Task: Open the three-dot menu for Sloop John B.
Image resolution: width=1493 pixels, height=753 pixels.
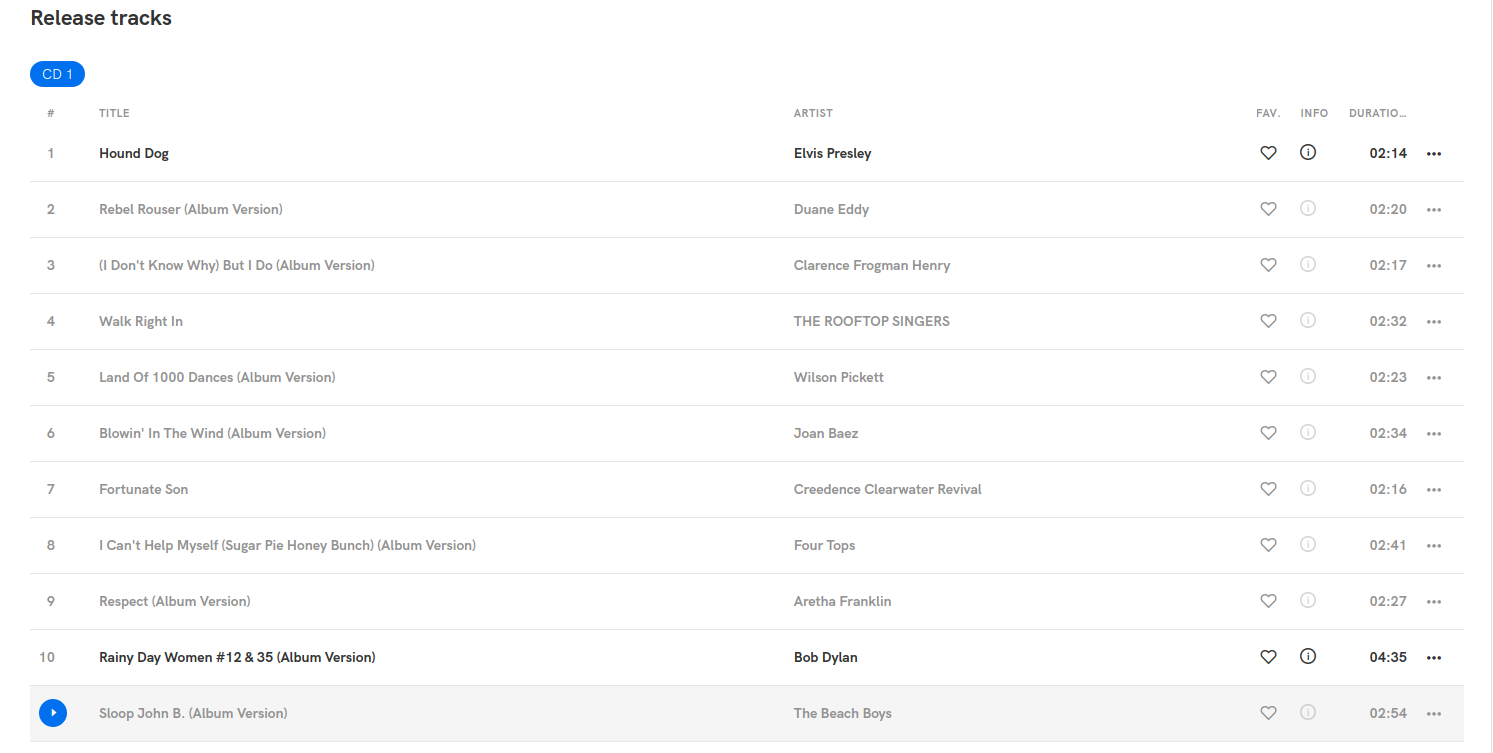Action: 1434,713
